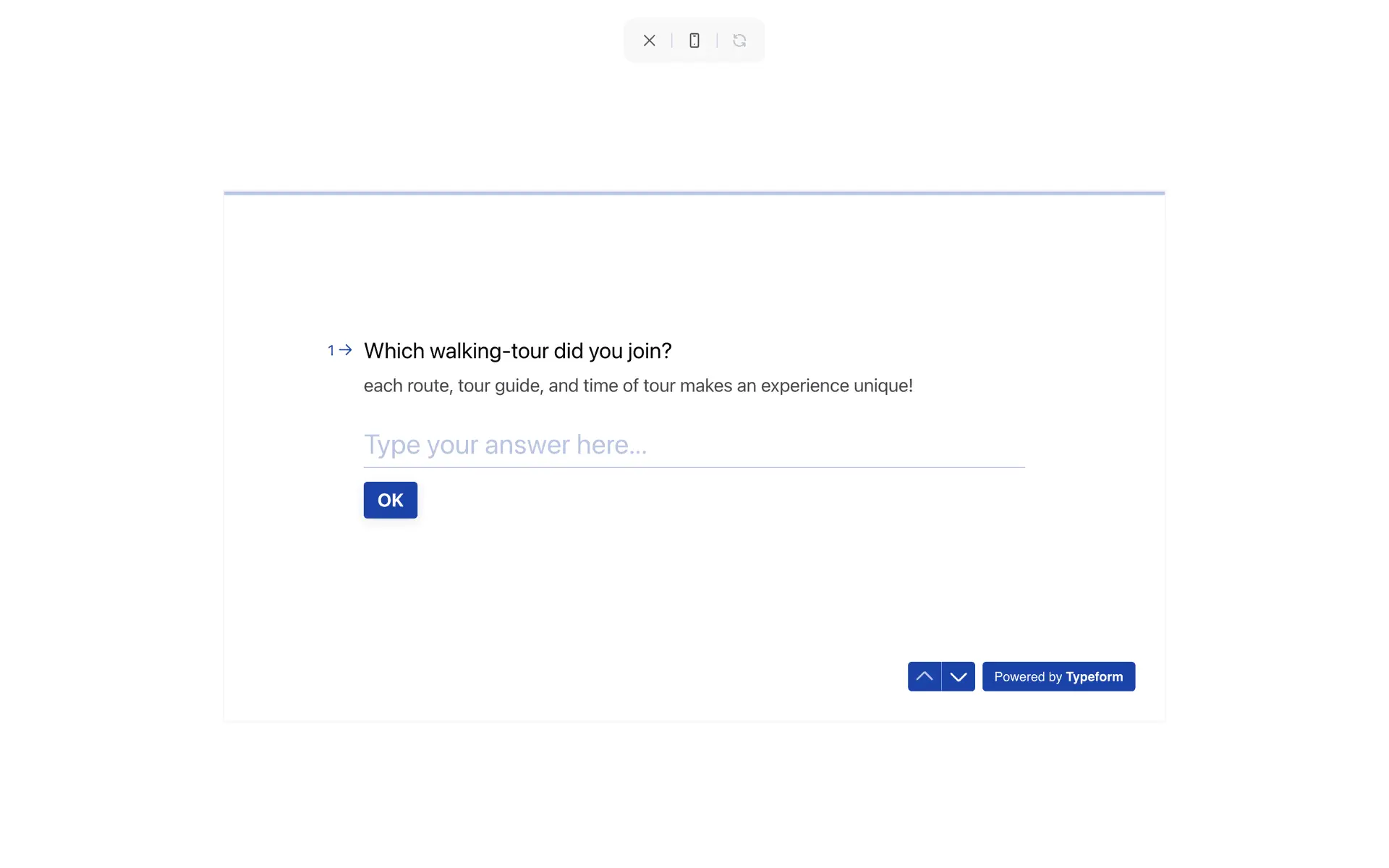Image resolution: width=1389 pixels, height=868 pixels.
Task: Click the question number 1 marker
Action: click(x=331, y=351)
